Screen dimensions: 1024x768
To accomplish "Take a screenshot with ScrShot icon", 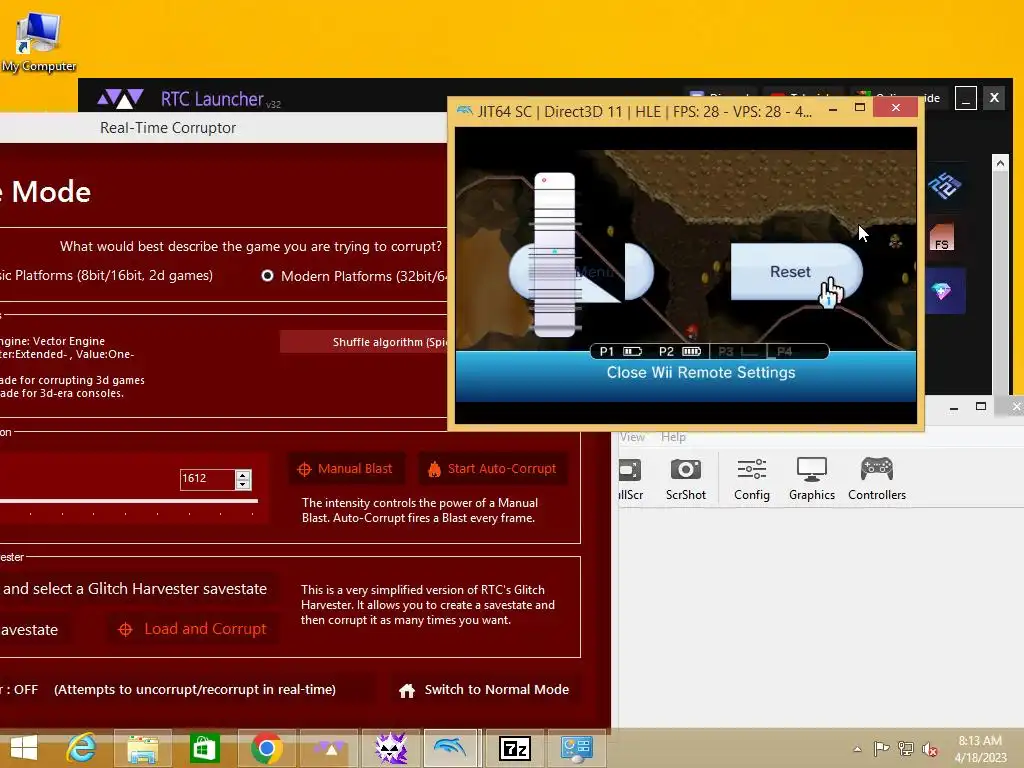I will point(686,479).
